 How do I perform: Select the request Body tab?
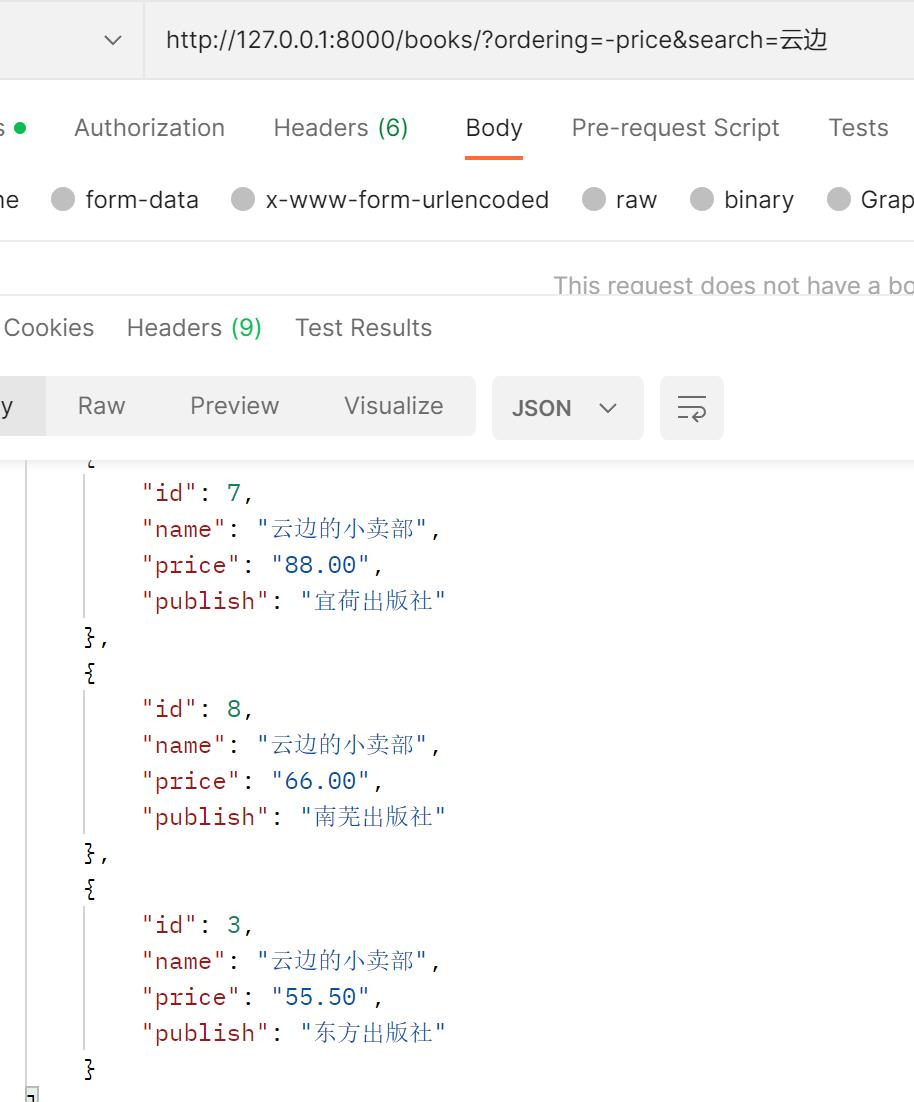click(494, 128)
